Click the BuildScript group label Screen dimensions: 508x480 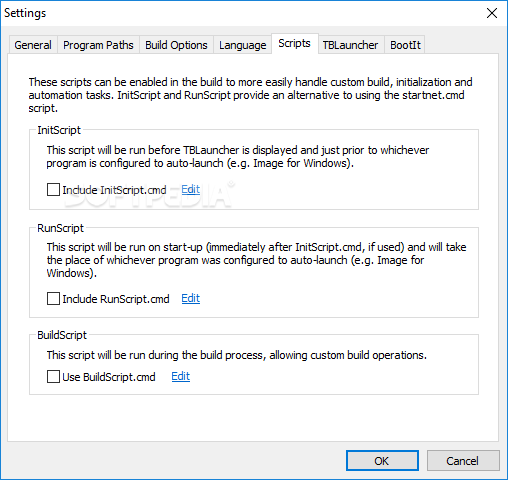click(x=62, y=335)
